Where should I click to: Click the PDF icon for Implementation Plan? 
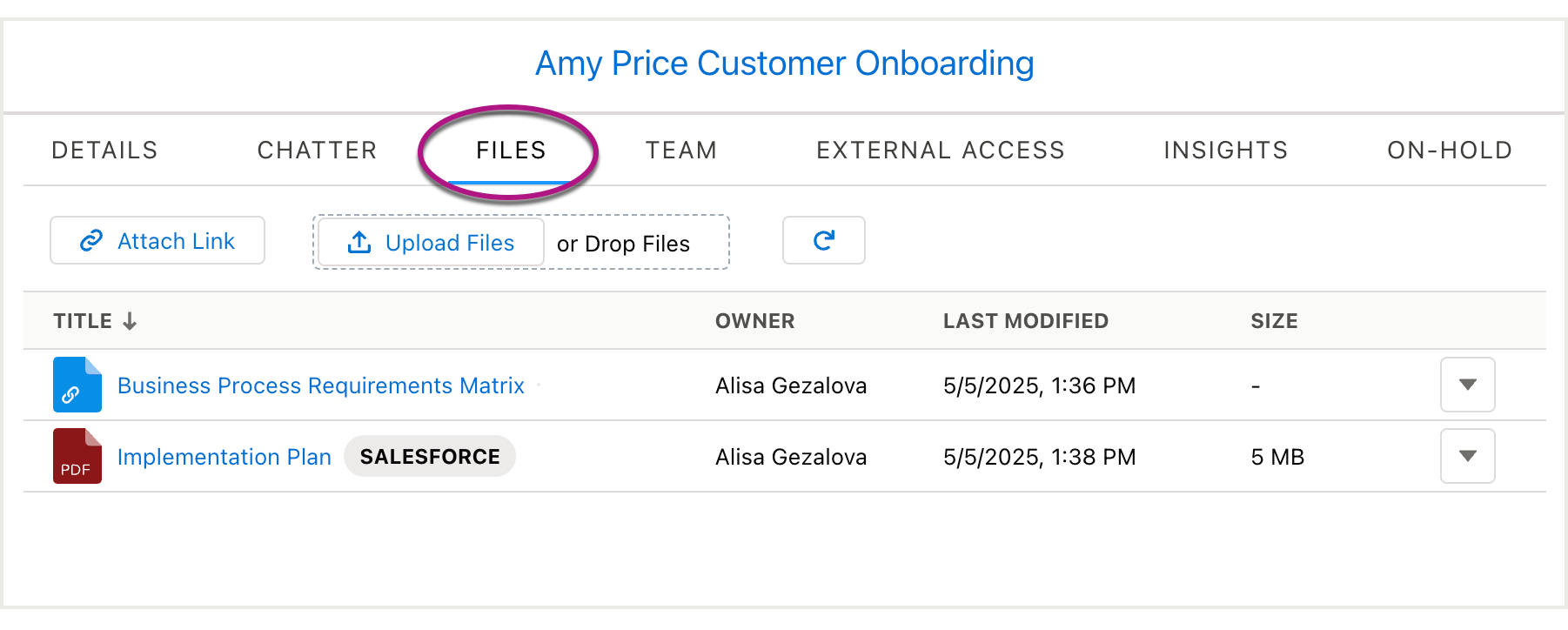(77, 456)
